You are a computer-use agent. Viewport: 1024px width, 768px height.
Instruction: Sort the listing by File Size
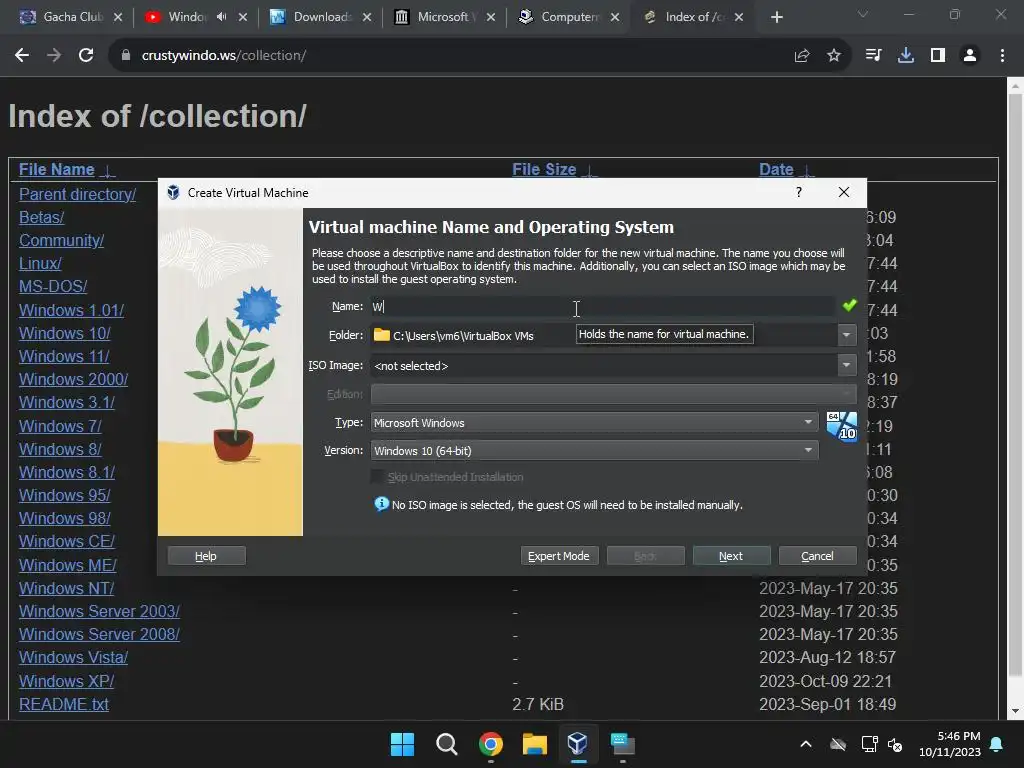544,170
